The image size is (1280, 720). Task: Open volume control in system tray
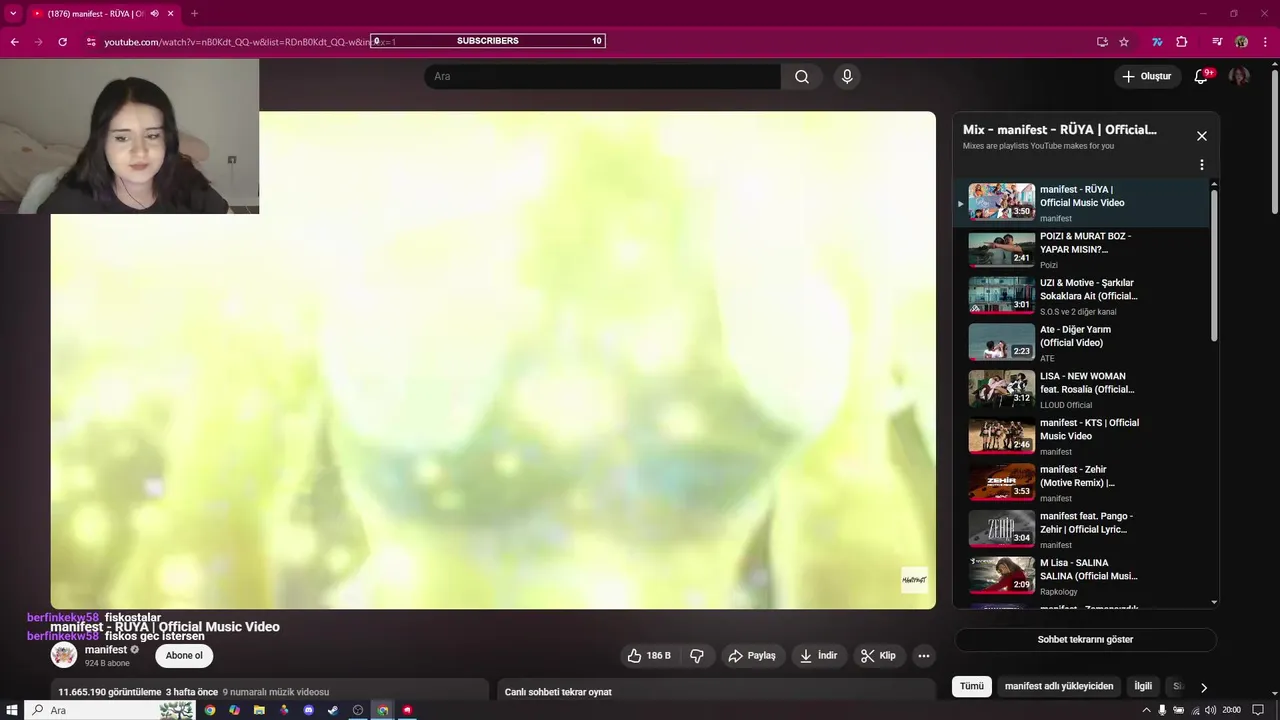pos(1211,710)
